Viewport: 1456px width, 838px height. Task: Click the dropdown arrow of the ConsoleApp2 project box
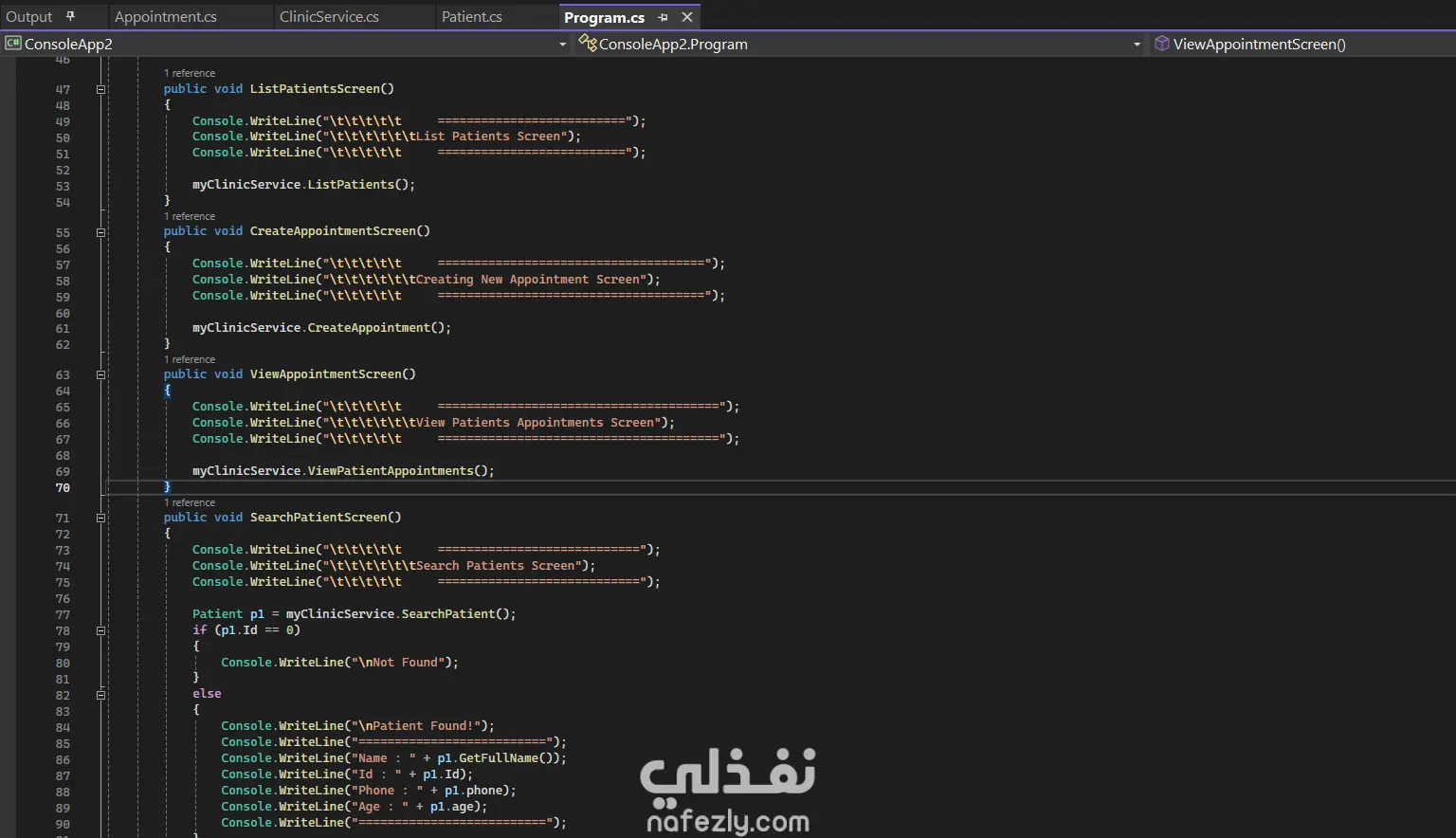(562, 44)
